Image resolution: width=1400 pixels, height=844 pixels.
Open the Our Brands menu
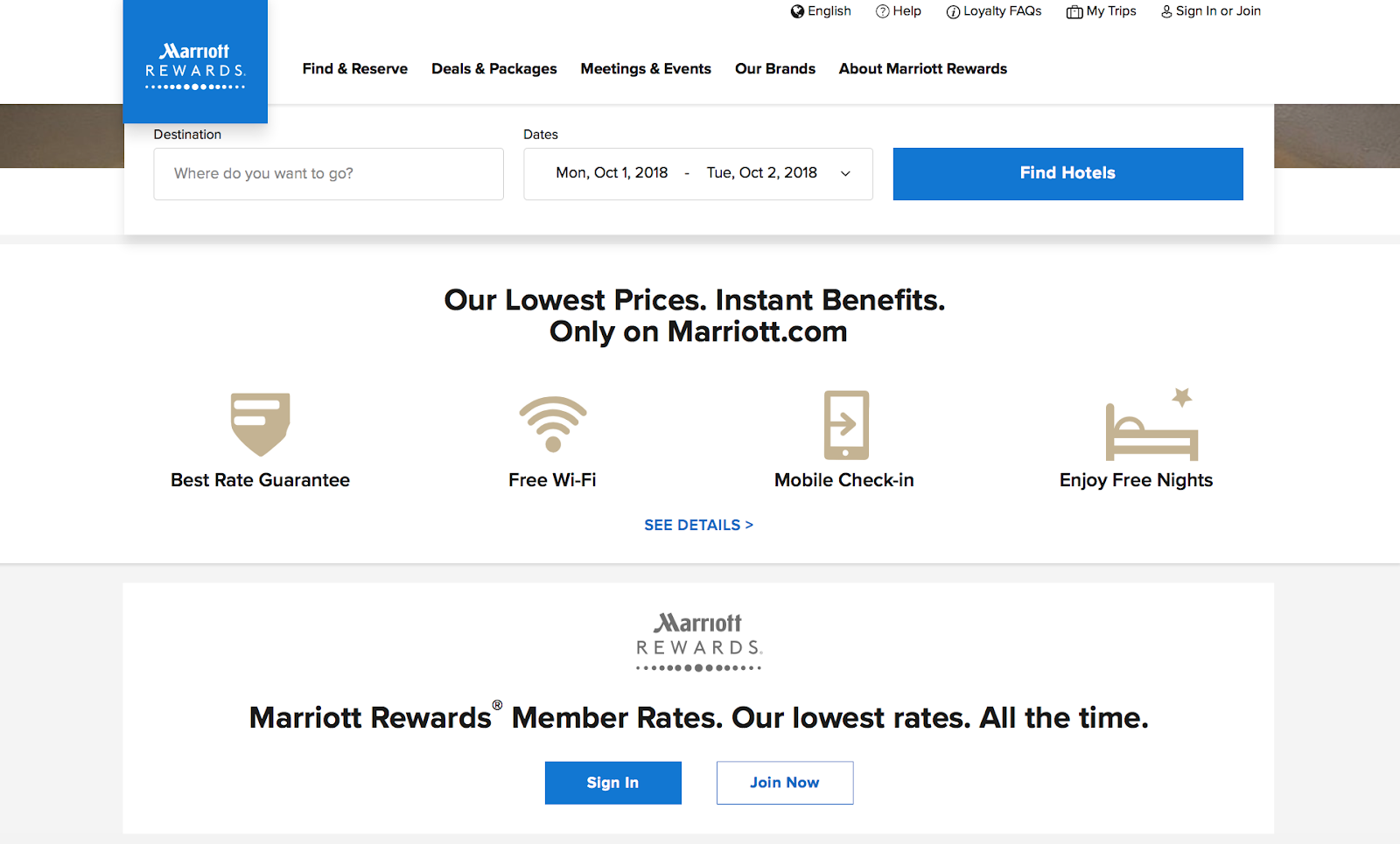(775, 69)
